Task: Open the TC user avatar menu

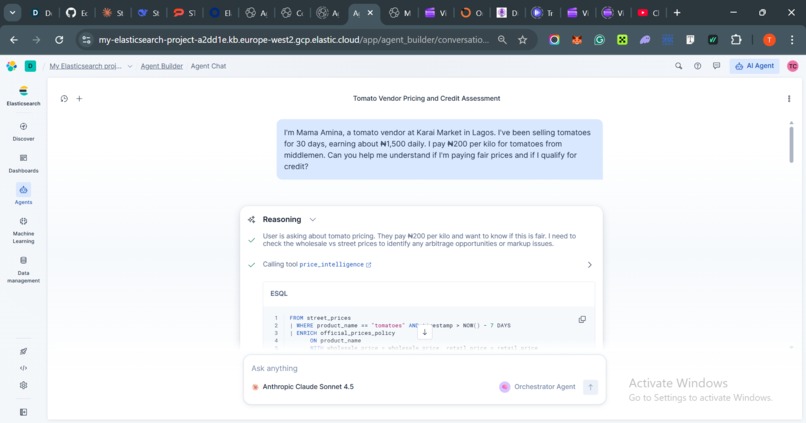Action: [793, 66]
